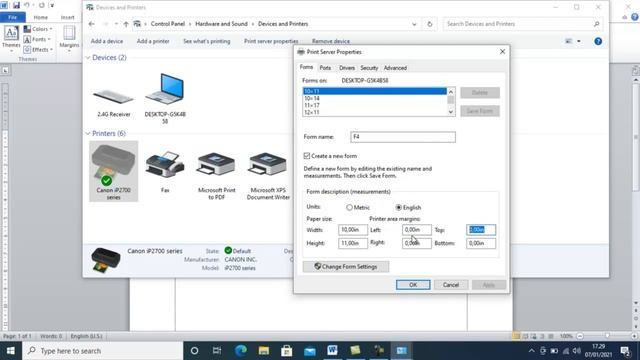Screen dimensions: 640x360
Task: Select the 2.4G Receiver device icon
Action: 113,97
